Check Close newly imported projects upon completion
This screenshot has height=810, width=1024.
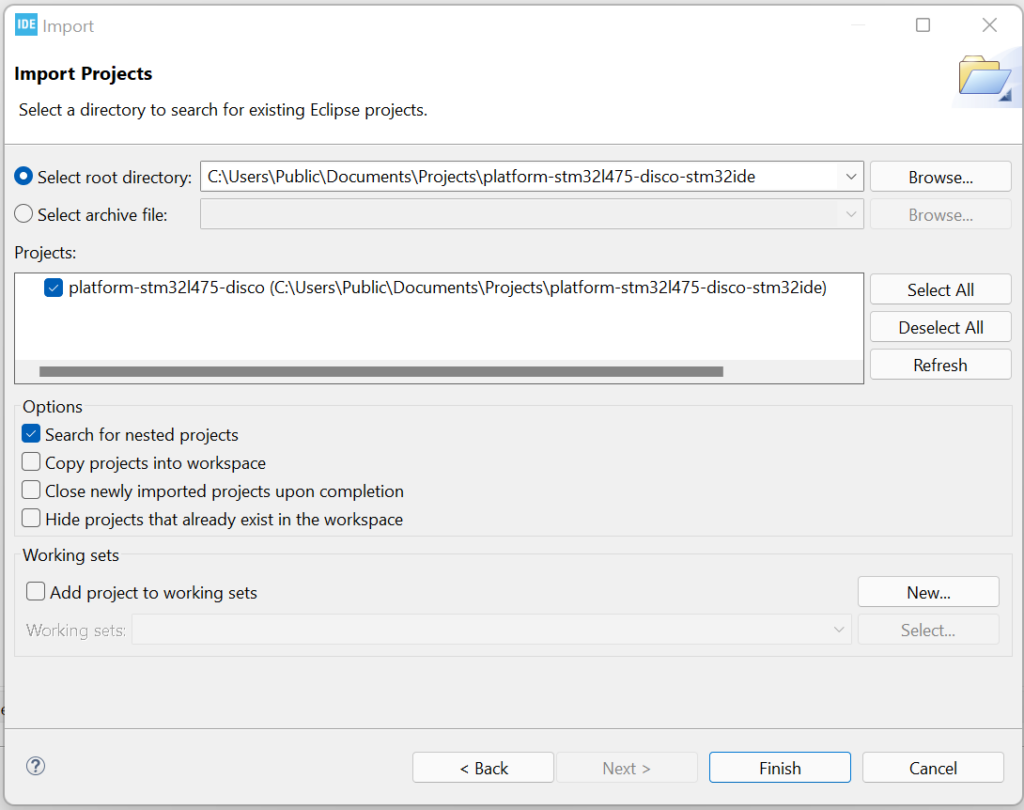tap(30, 491)
